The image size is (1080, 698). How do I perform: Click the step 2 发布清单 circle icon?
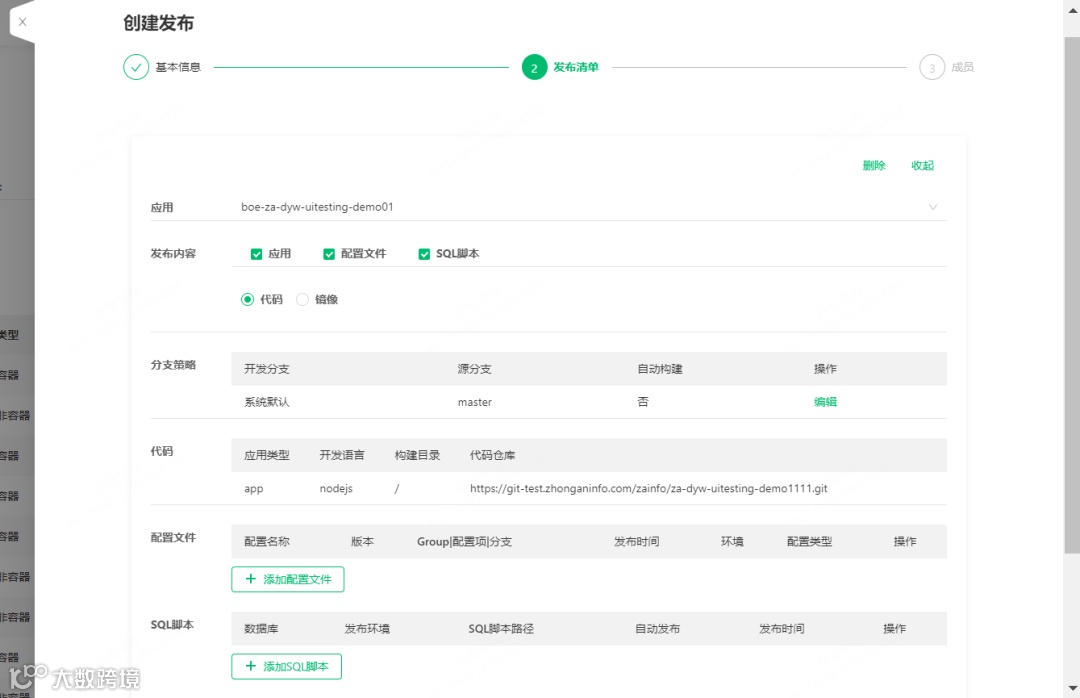534,67
